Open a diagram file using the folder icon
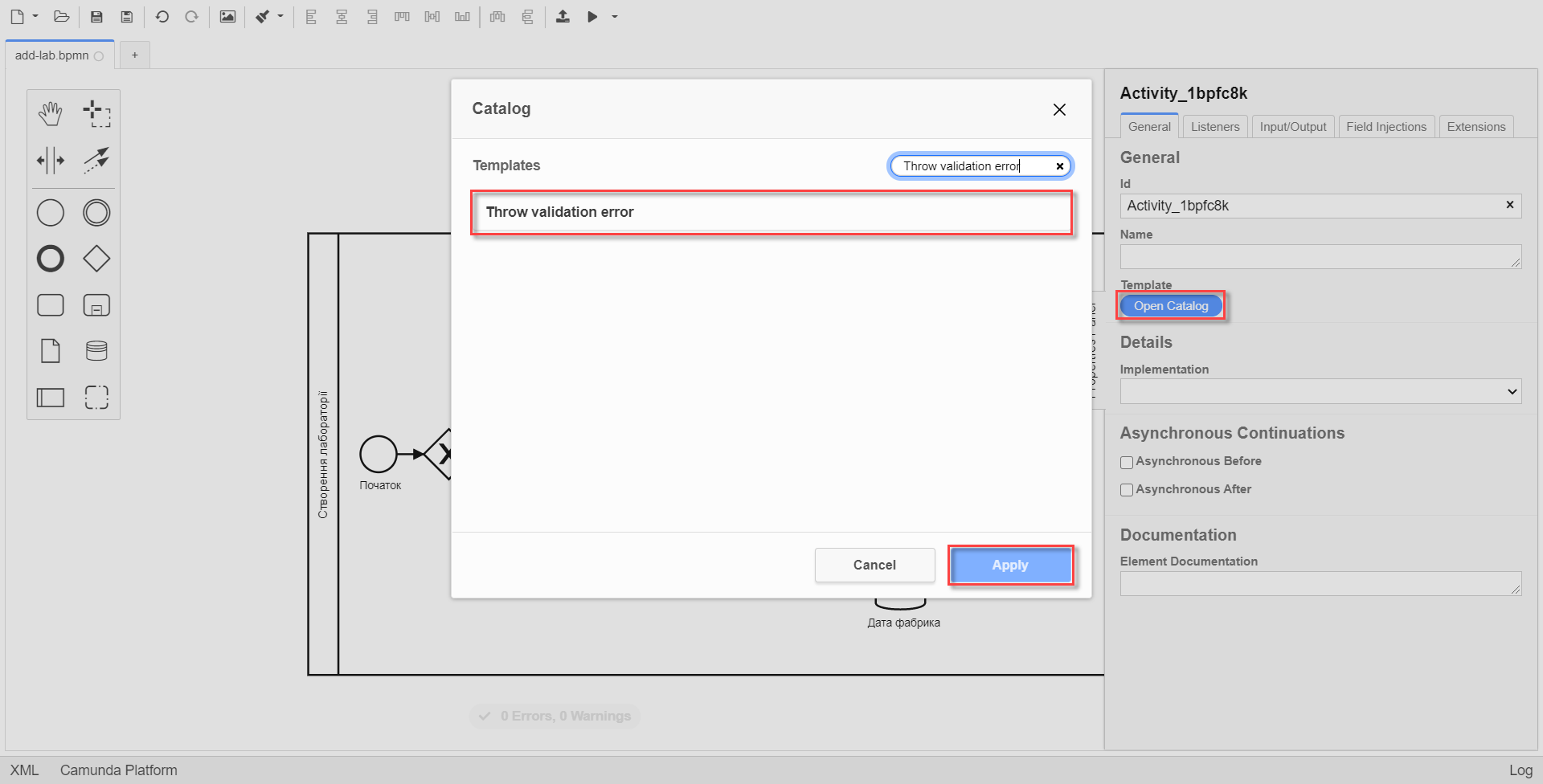The width and height of the screenshot is (1543, 784). click(61, 16)
